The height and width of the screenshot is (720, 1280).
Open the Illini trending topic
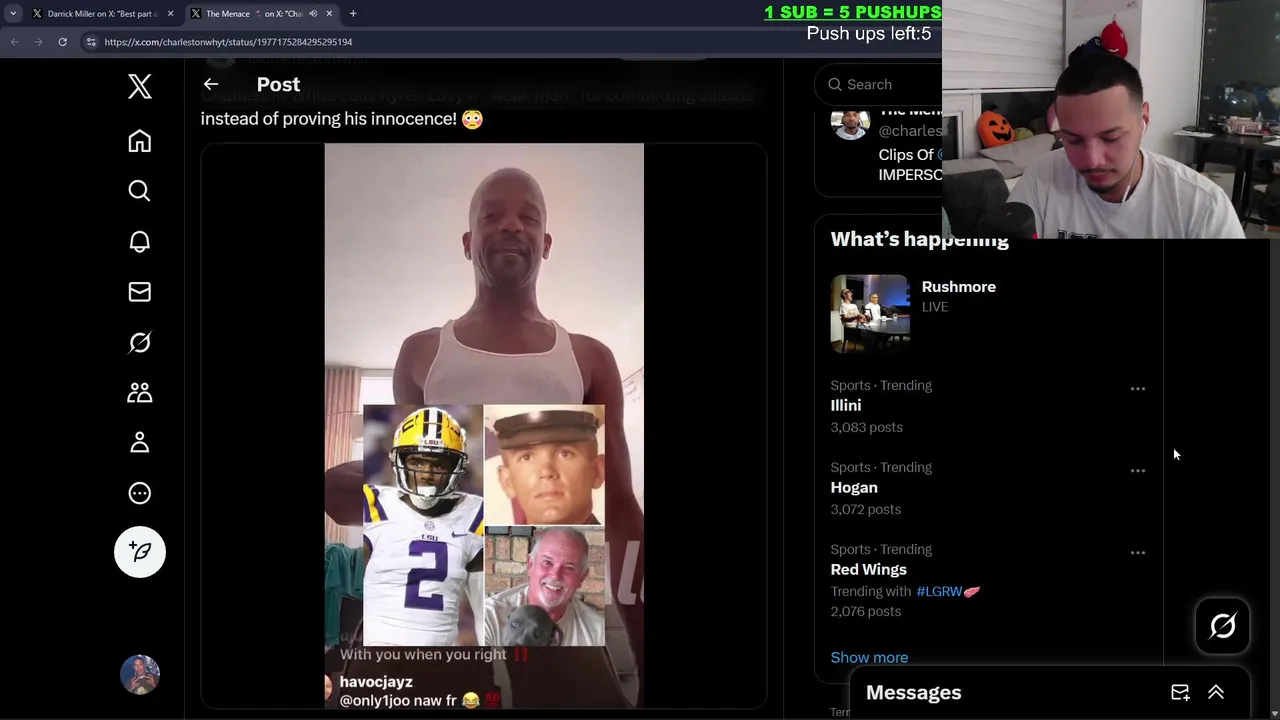pyautogui.click(x=846, y=406)
